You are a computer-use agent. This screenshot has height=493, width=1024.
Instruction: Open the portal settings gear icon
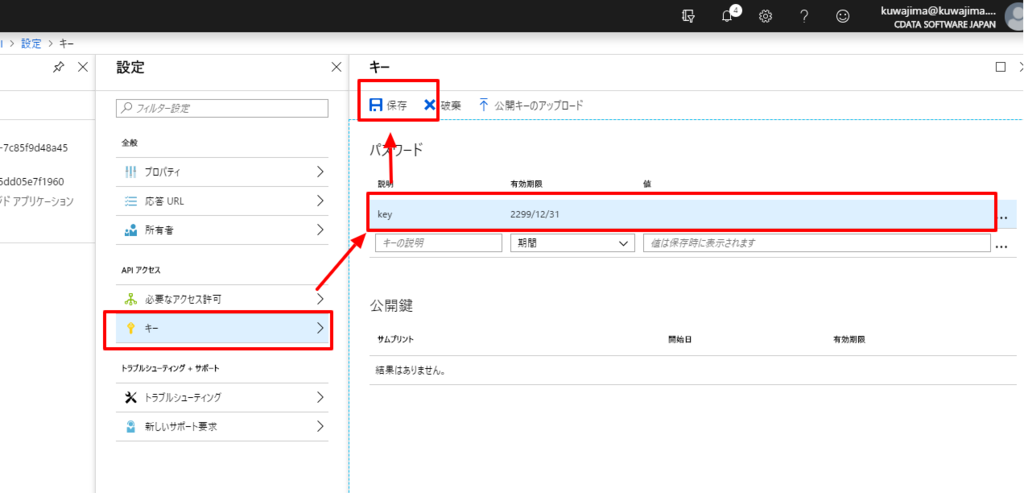[x=765, y=16]
